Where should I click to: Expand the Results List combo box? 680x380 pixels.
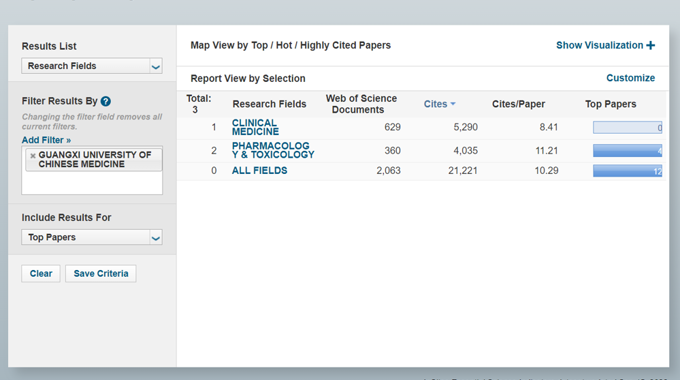click(x=92, y=66)
